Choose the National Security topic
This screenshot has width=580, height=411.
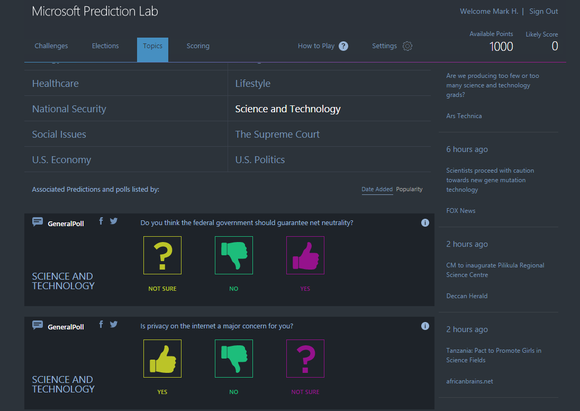[x=69, y=109]
